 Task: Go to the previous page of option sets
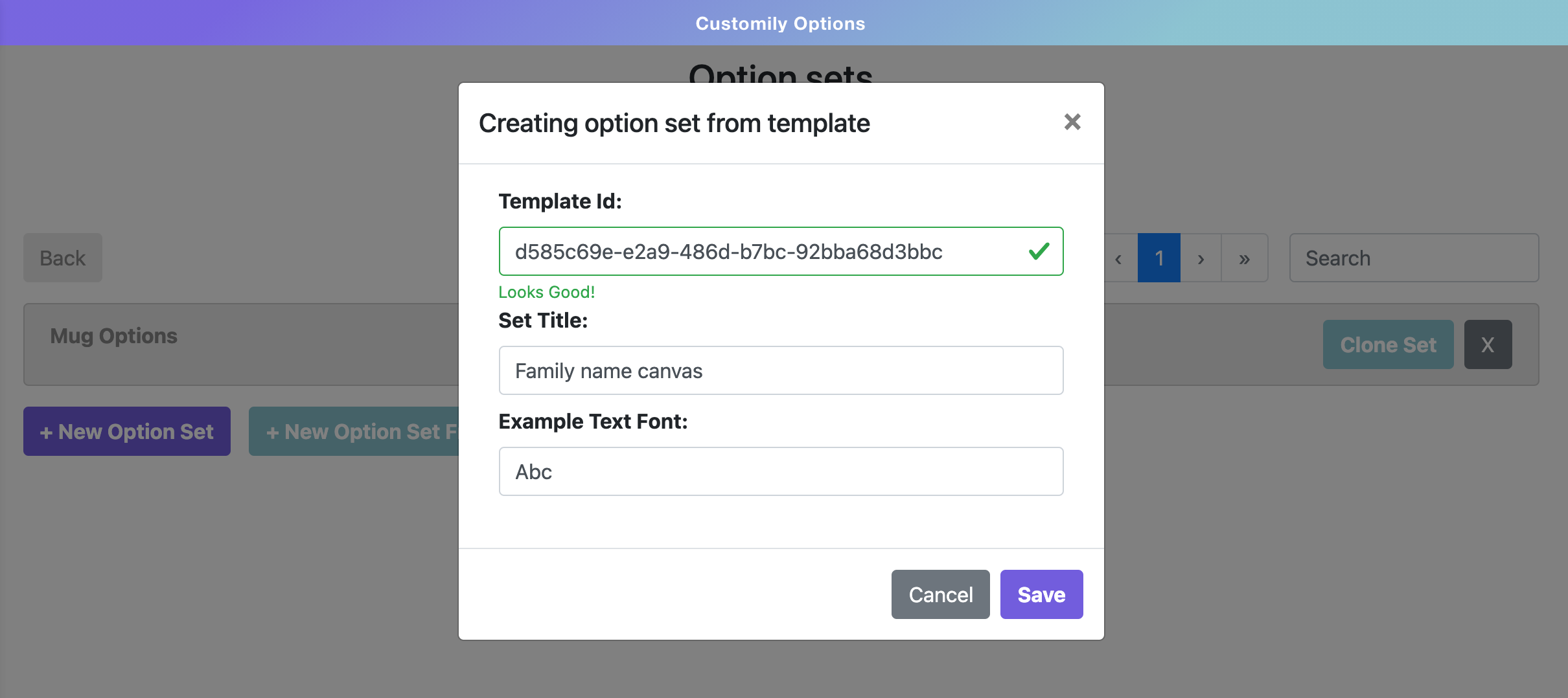(1119, 258)
